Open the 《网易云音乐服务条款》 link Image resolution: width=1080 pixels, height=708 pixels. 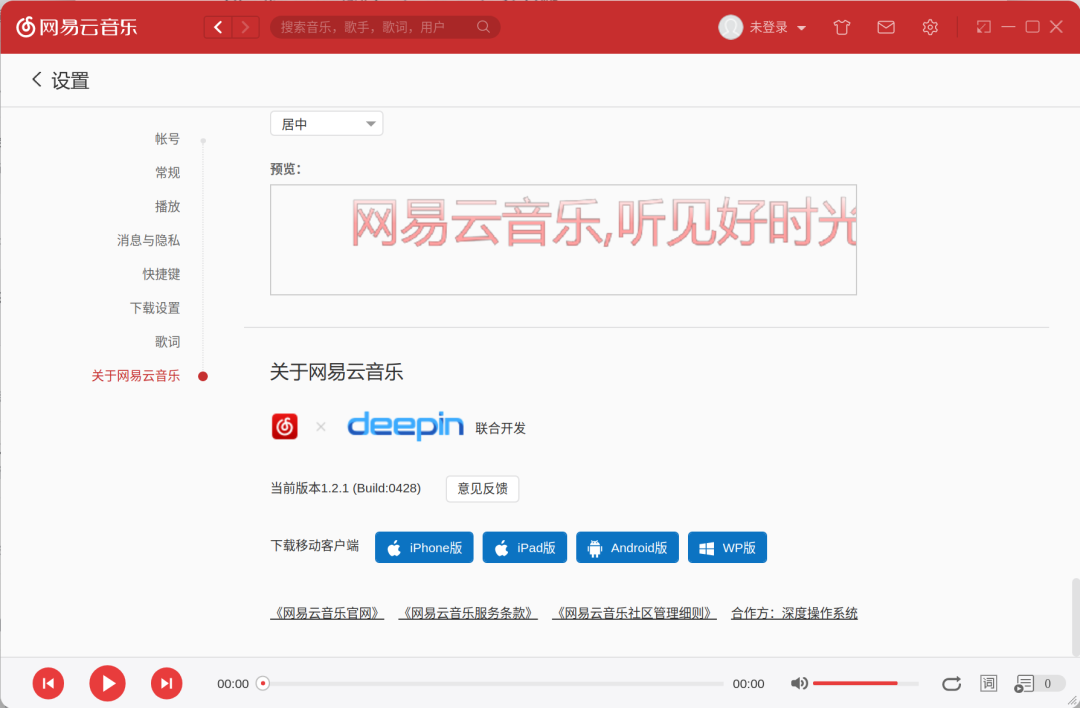[466, 612]
